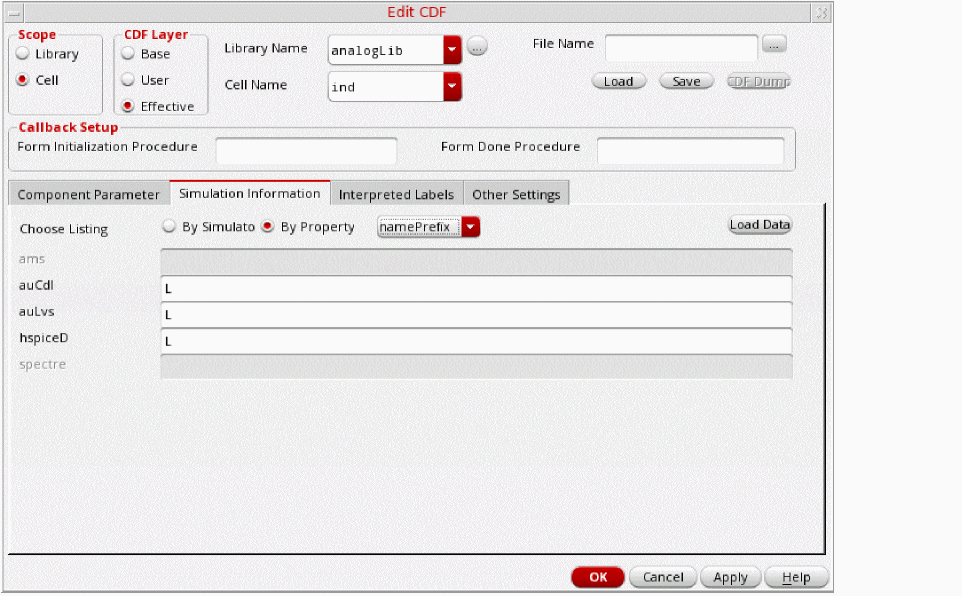
Task: Open the namePrefix property dropdown
Action: click(471, 227)
